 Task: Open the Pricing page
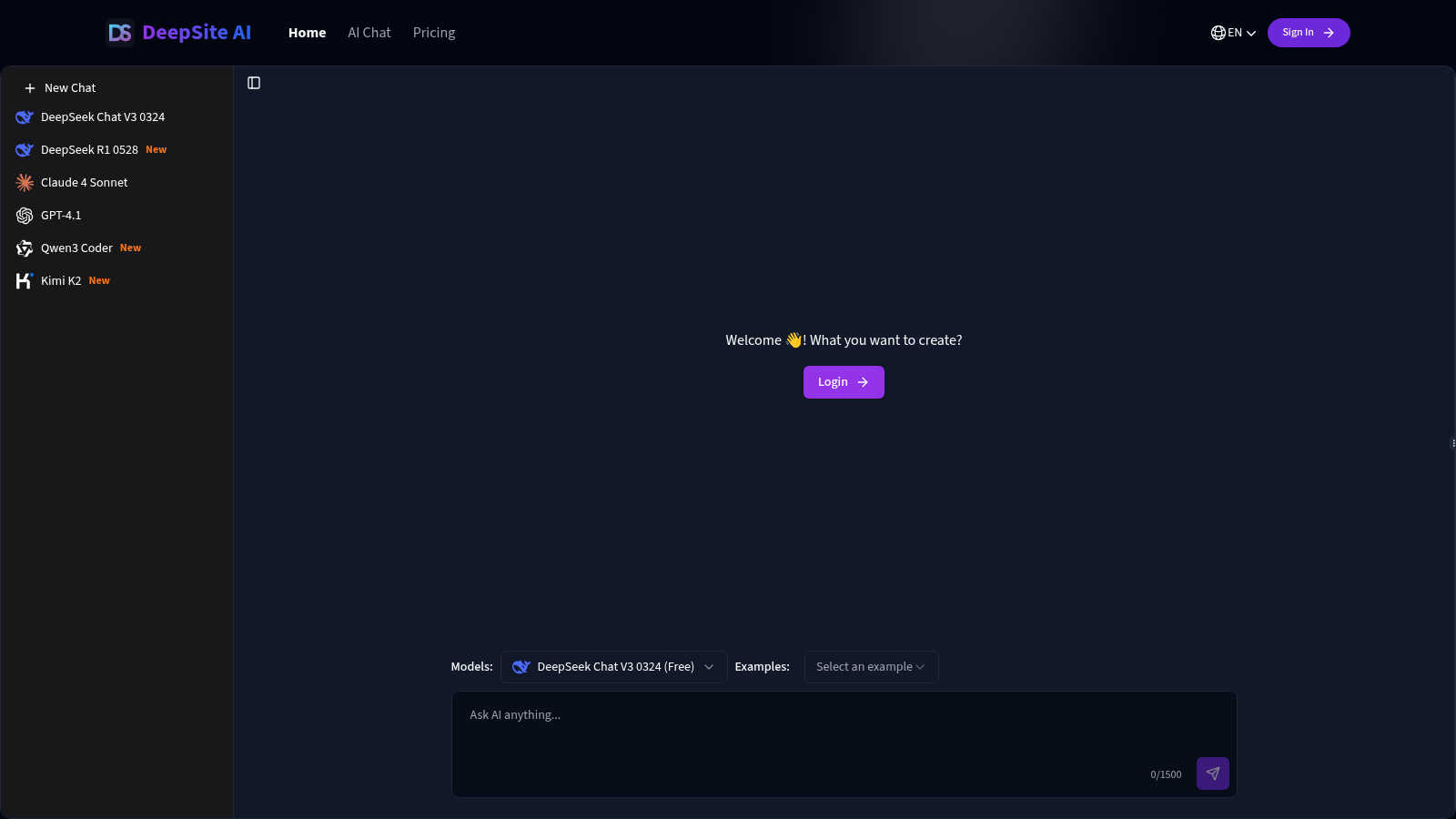(434, 33)
